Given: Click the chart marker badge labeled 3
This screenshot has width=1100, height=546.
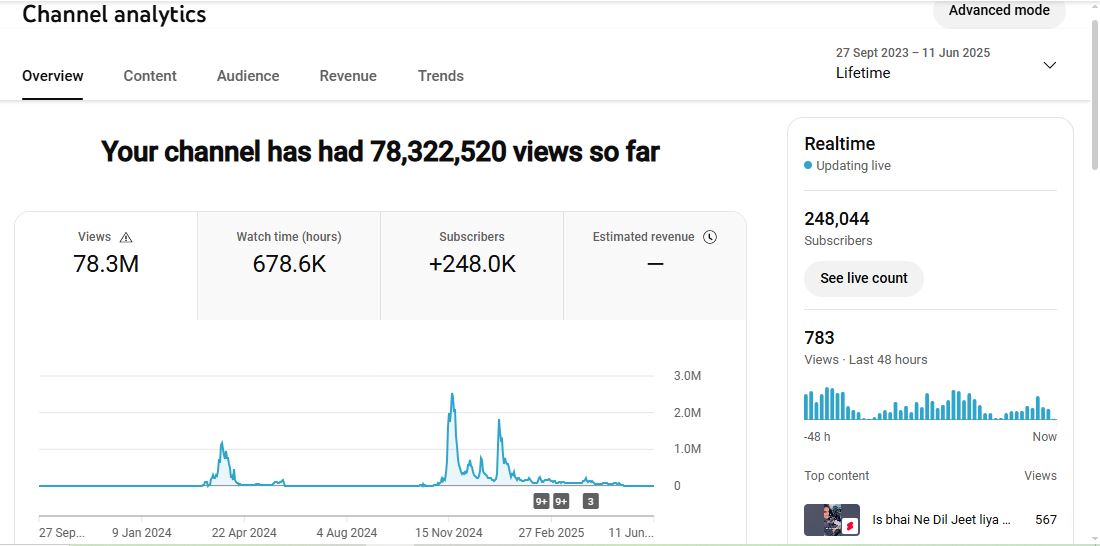Looking at the screenshot, I should click(590, 501).
